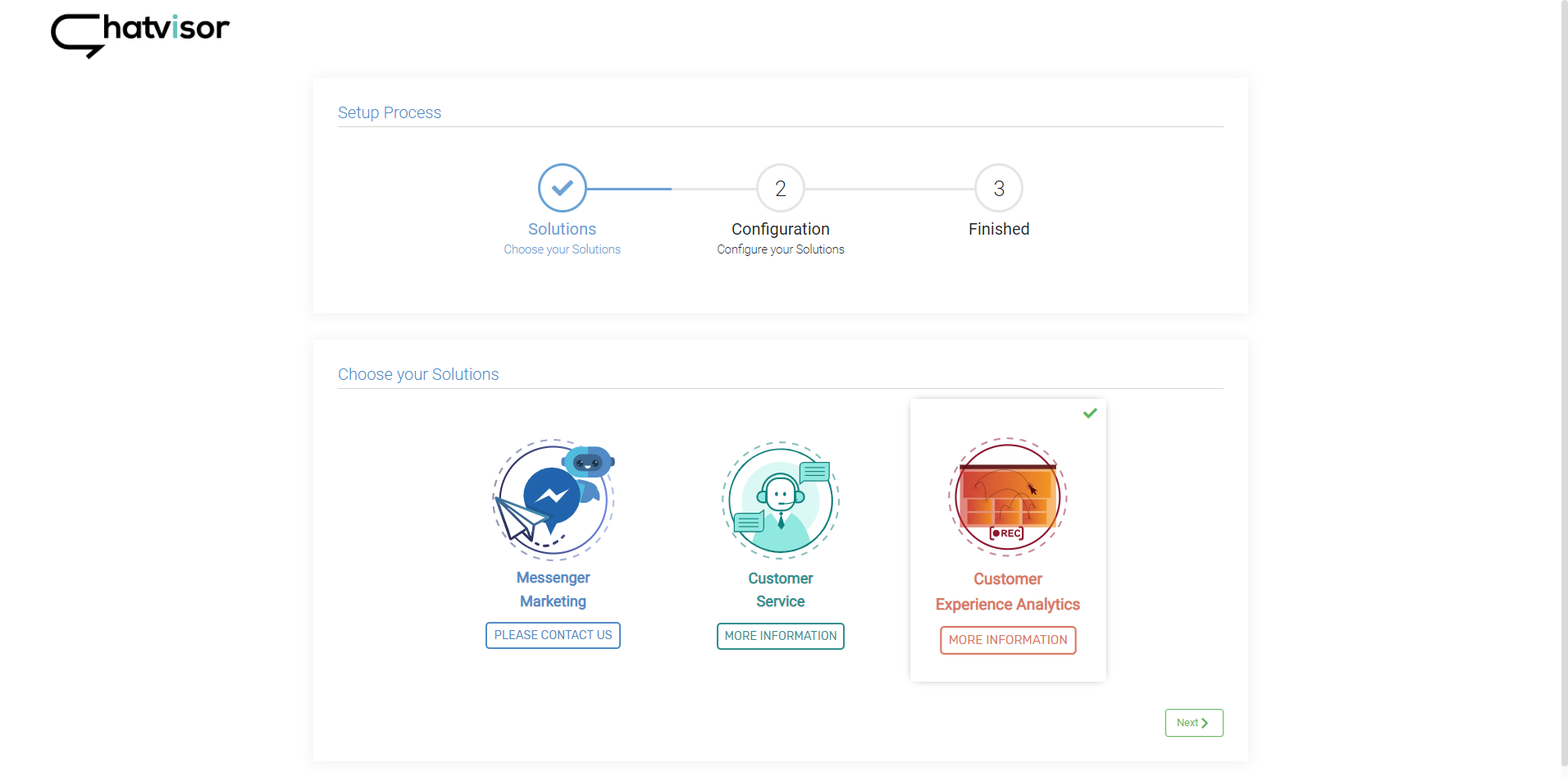Select the Customer Experience Analytics heatmap illustration

click(1008, 497)
